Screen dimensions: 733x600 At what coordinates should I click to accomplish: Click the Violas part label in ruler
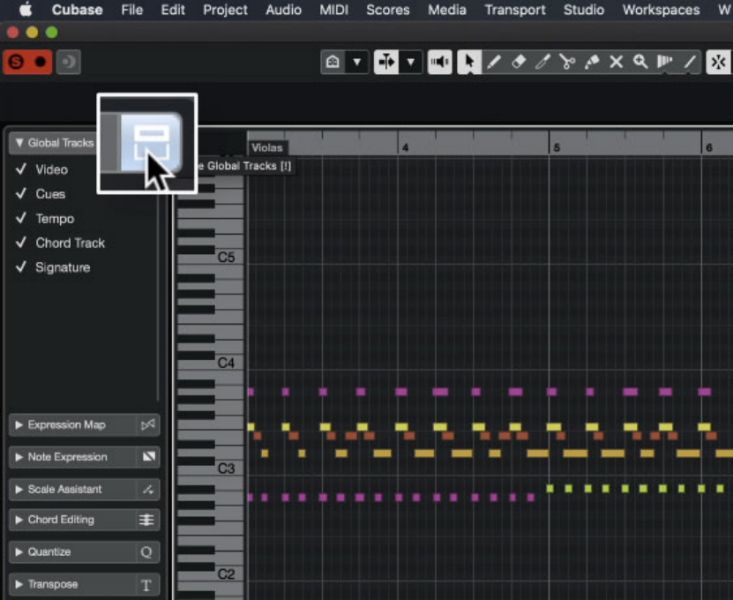267,148
